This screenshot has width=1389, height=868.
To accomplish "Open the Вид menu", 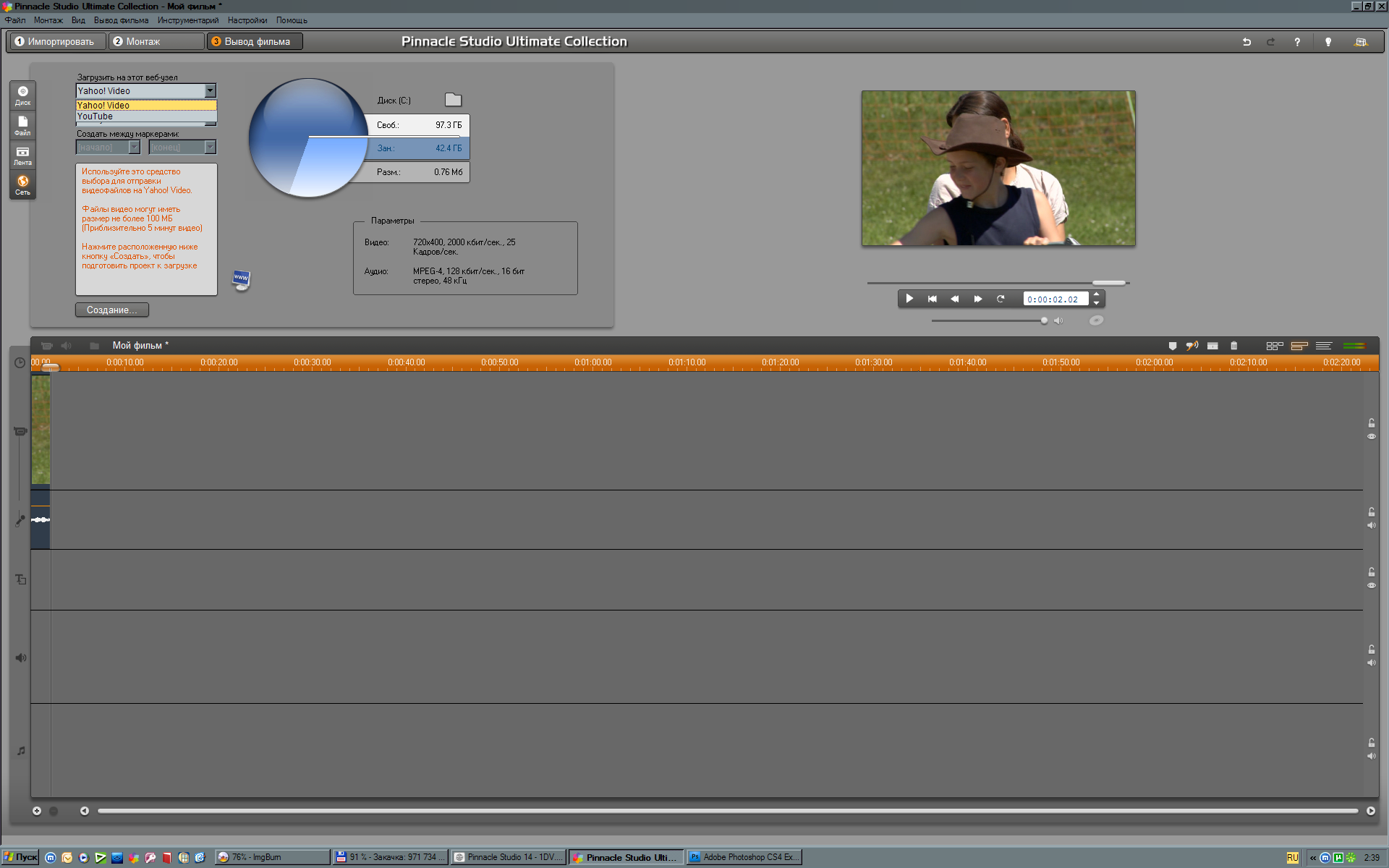I will click(78, 20).
